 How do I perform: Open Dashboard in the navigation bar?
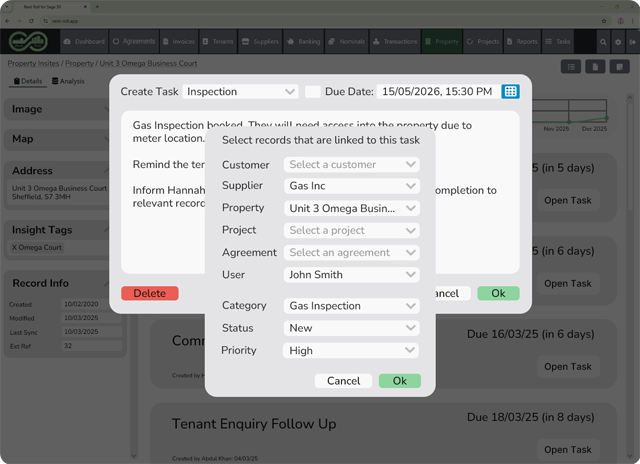click(x=84, y=42)
